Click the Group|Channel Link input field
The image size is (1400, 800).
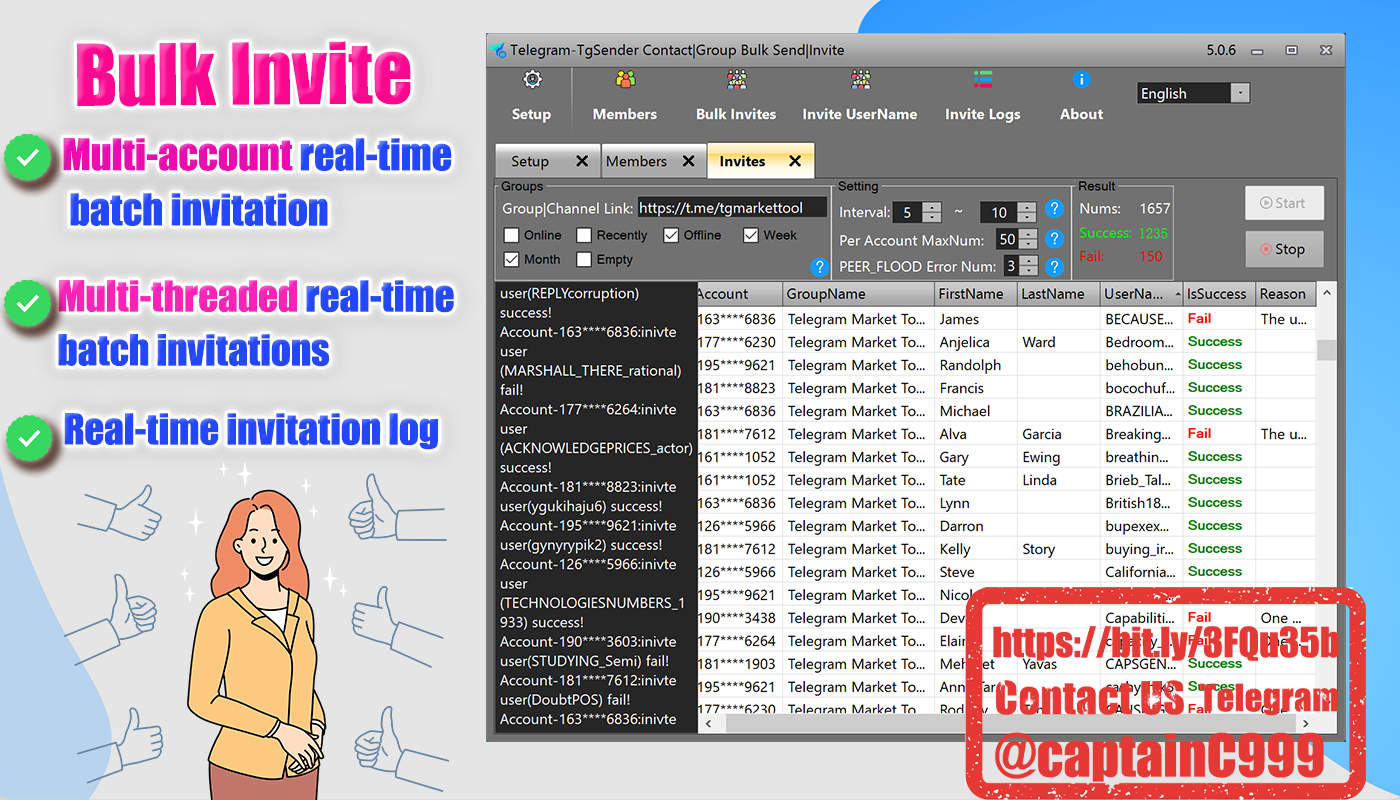tap(732, 208)
